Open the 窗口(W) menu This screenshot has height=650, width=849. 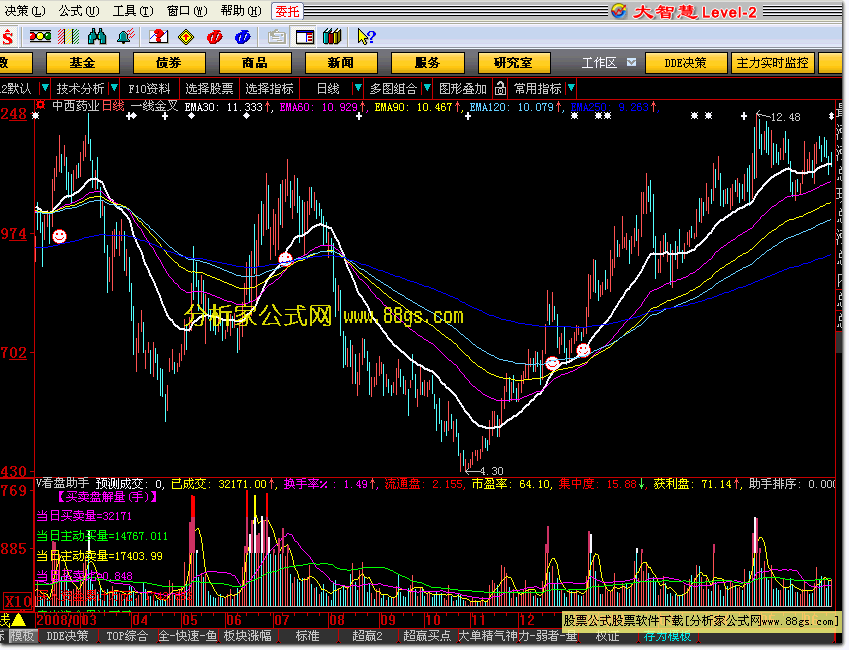[x=187, y=11]
